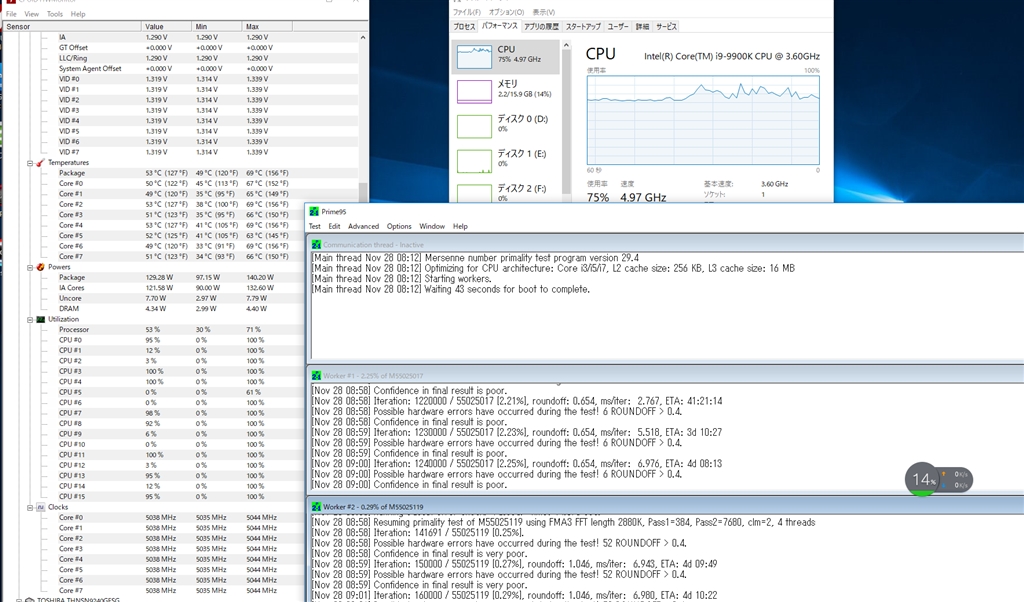Click Prime95 title bar icon
Screen dimensions: 1024x602
coord(314,212)
